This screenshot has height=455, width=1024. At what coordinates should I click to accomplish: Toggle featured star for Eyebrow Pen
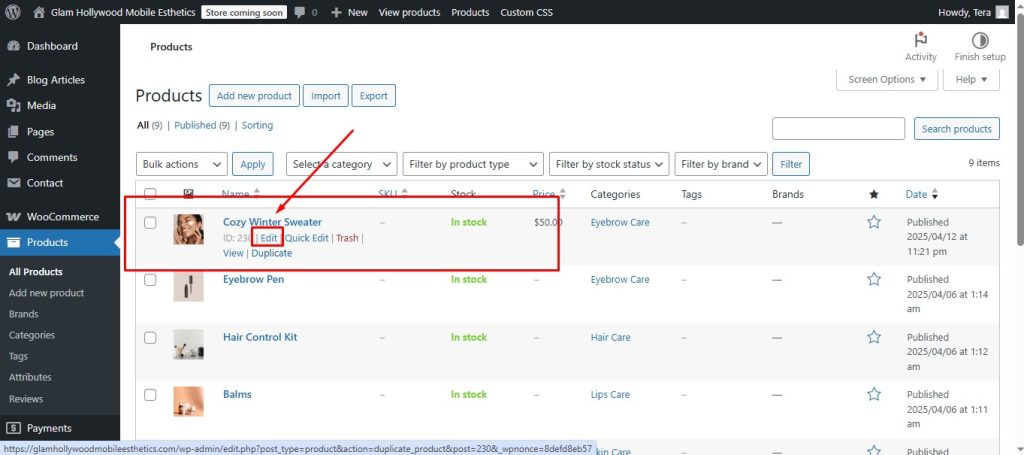click(x=874, y=279)
